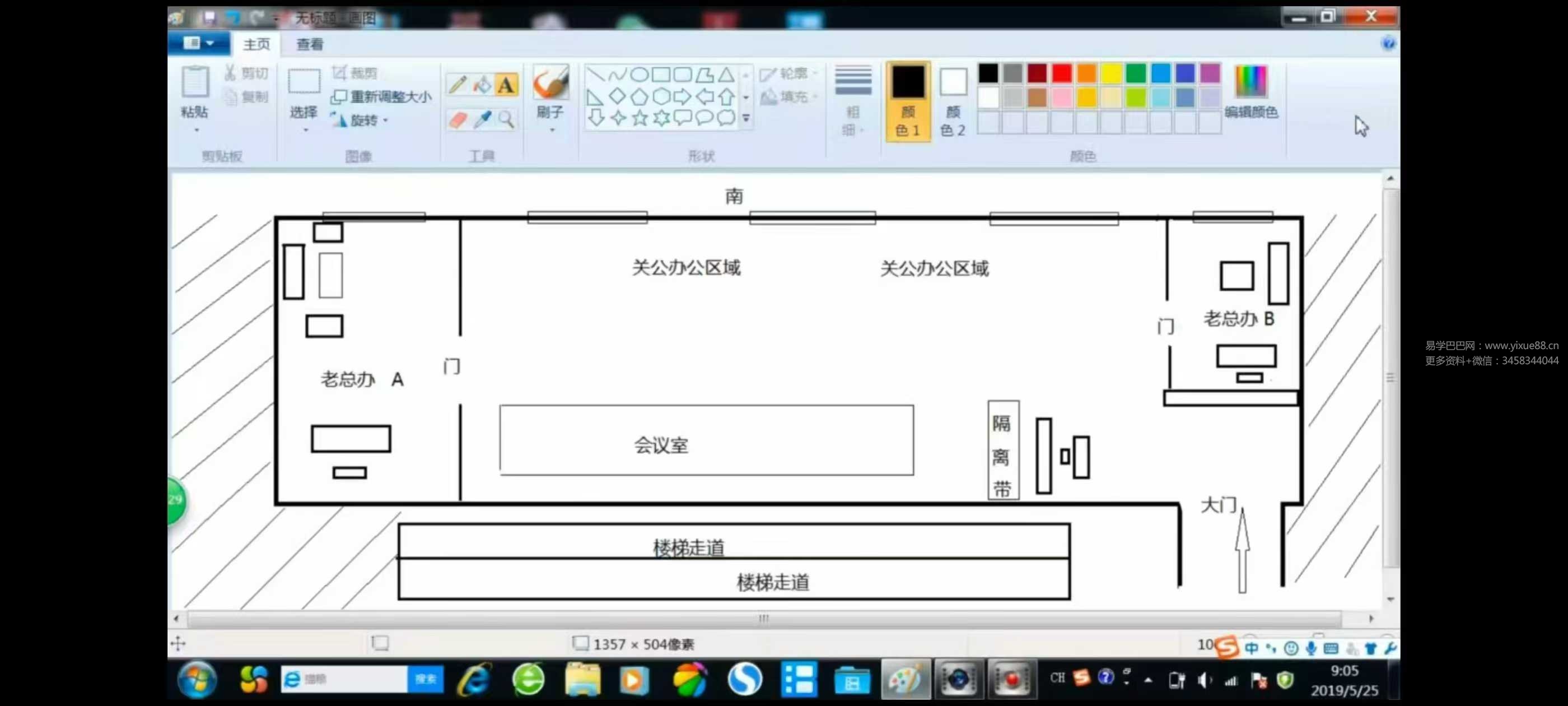Choose the five-point star shape
Image resolution: width=1568 pixels, height=706 pixels.
(x=640, y=118)
